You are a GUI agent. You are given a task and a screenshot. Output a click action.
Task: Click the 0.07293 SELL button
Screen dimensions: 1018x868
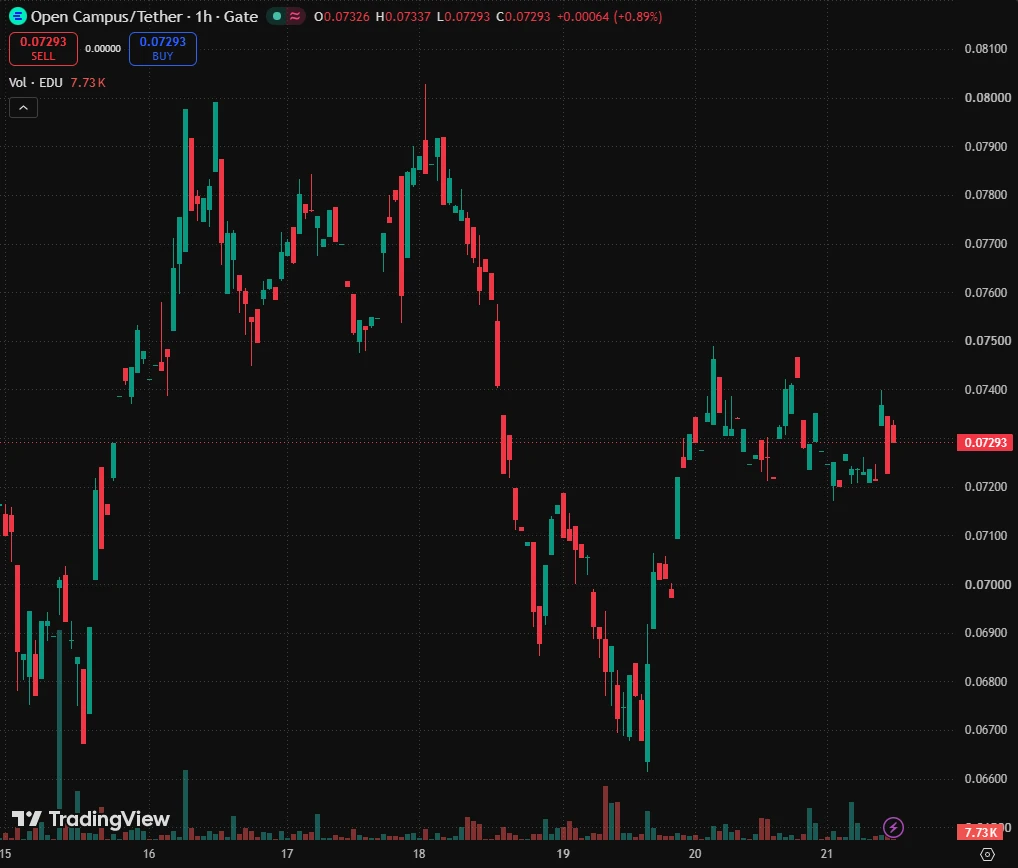click(43, 49)
